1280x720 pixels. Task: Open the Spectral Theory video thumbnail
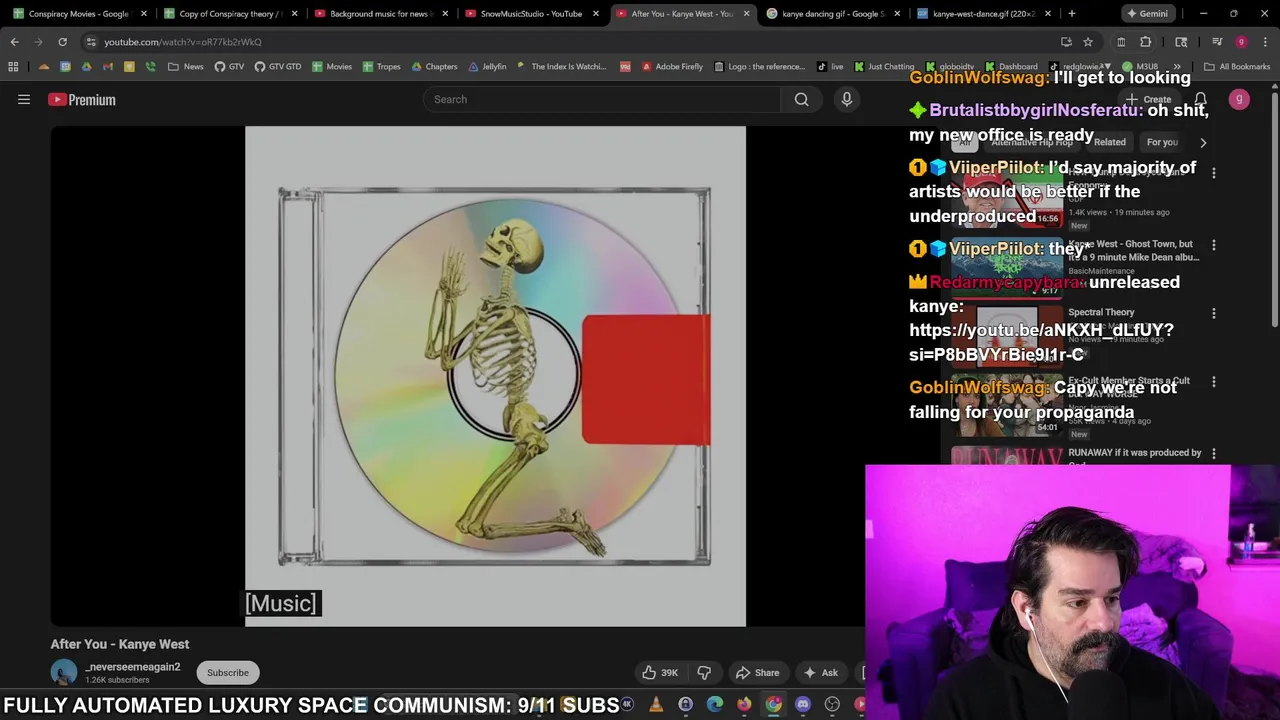[1006, 335]
